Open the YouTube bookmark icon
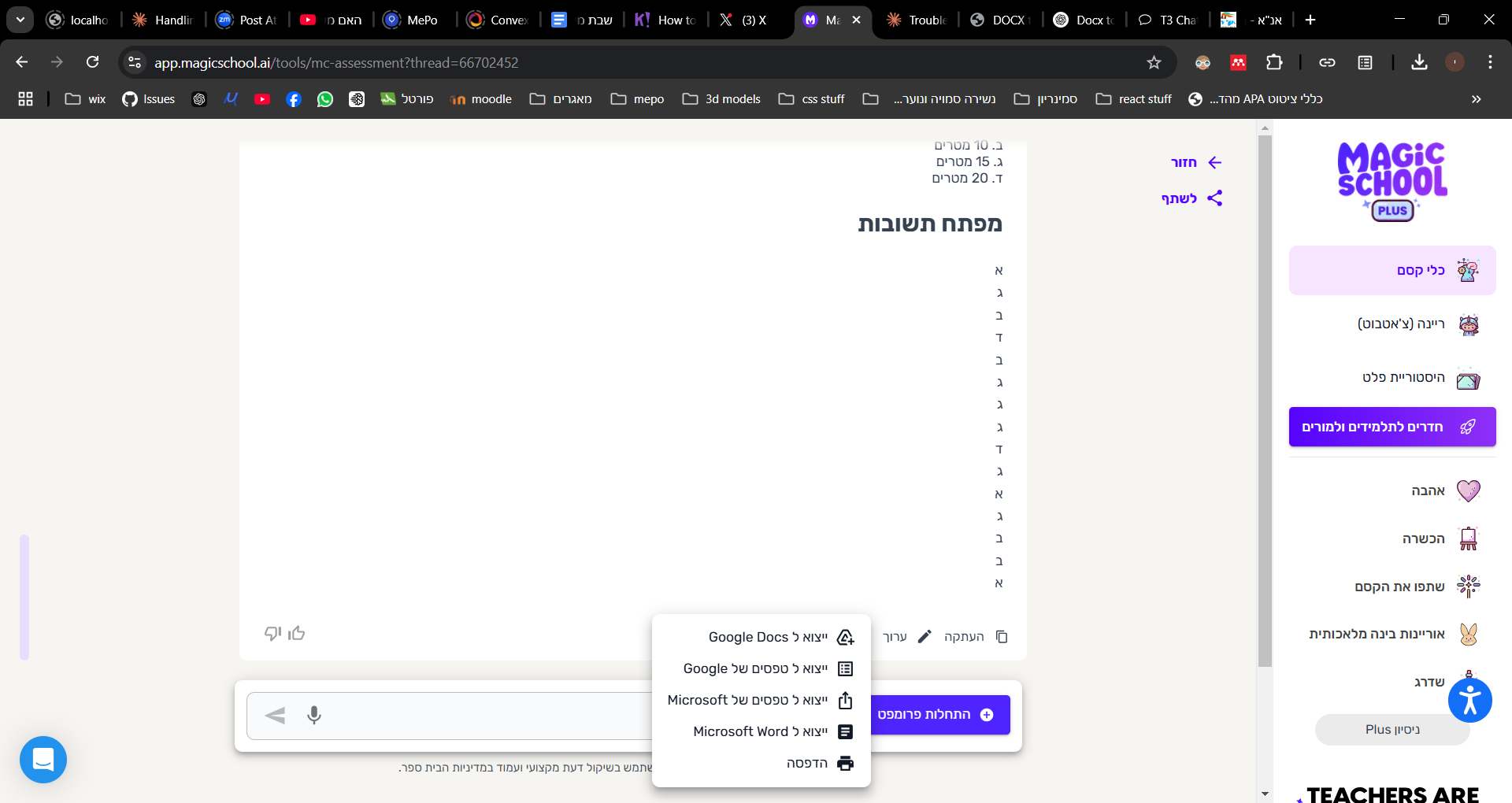The height and width of the screenshot is (803, 1512). coord(262,99)
